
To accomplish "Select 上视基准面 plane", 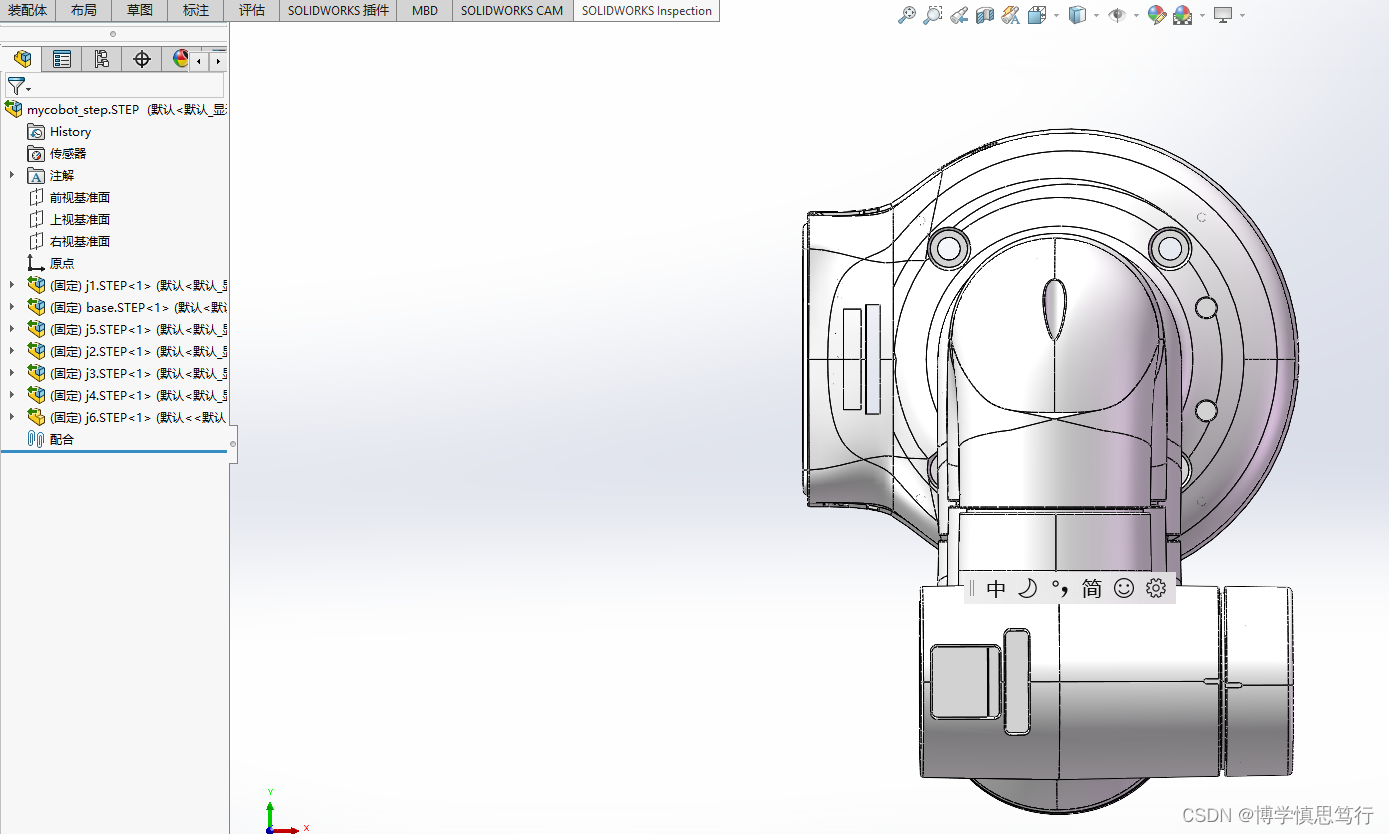I will click(70, 219).
